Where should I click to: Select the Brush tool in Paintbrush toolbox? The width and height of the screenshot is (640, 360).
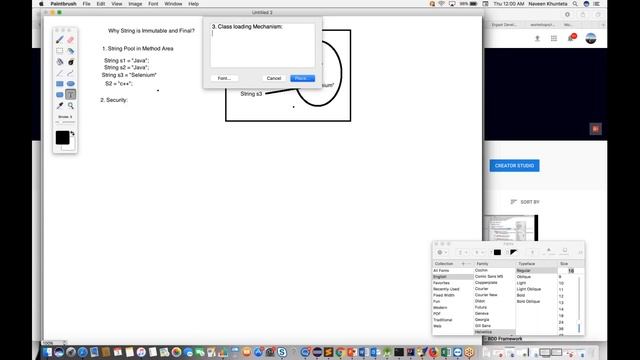tap(60, 40)
